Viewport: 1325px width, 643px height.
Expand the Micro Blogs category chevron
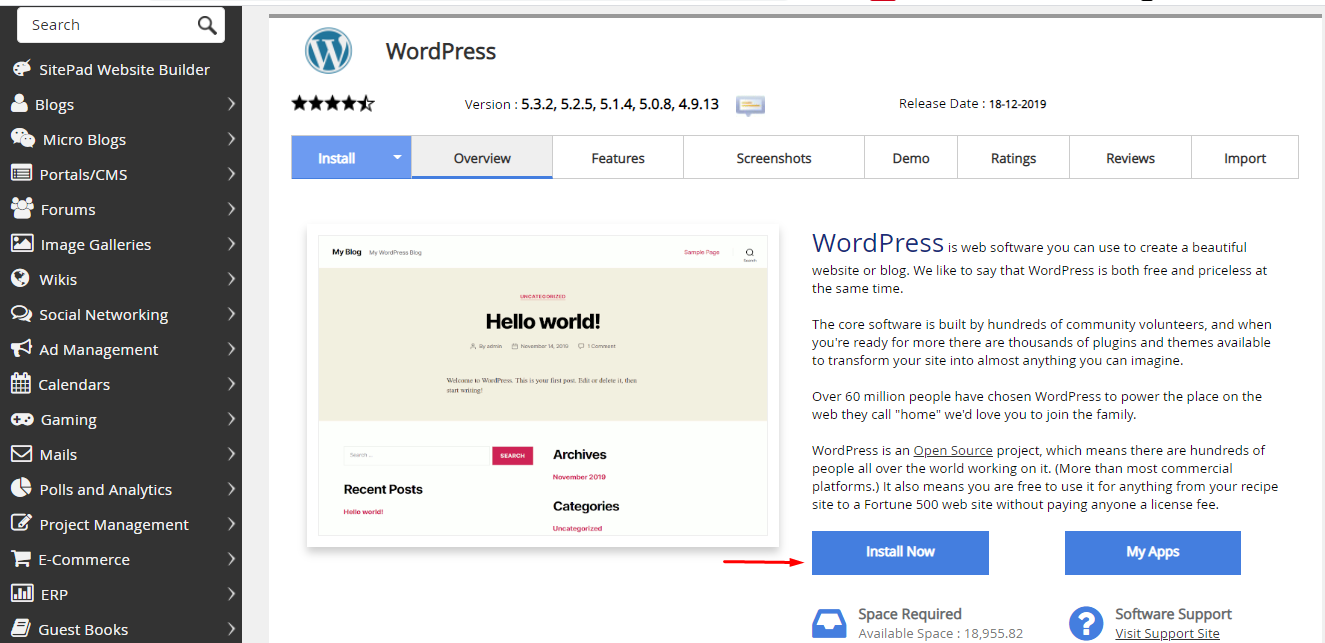[x=231, y=139]
